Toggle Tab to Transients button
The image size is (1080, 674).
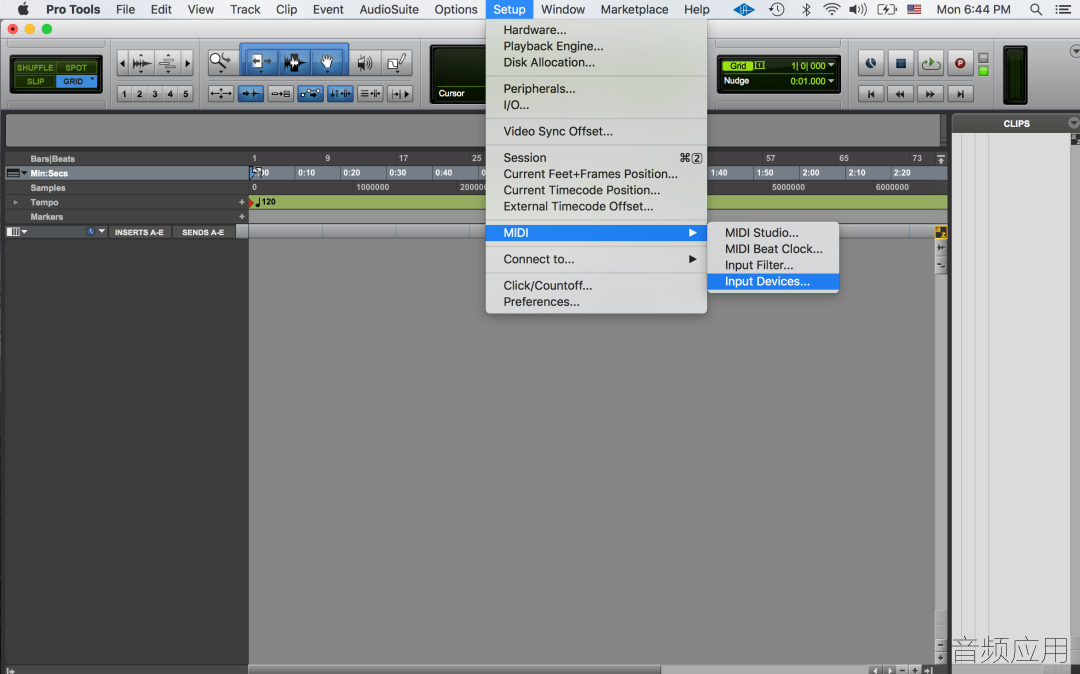pyautogui.click(x=251, y=94)
